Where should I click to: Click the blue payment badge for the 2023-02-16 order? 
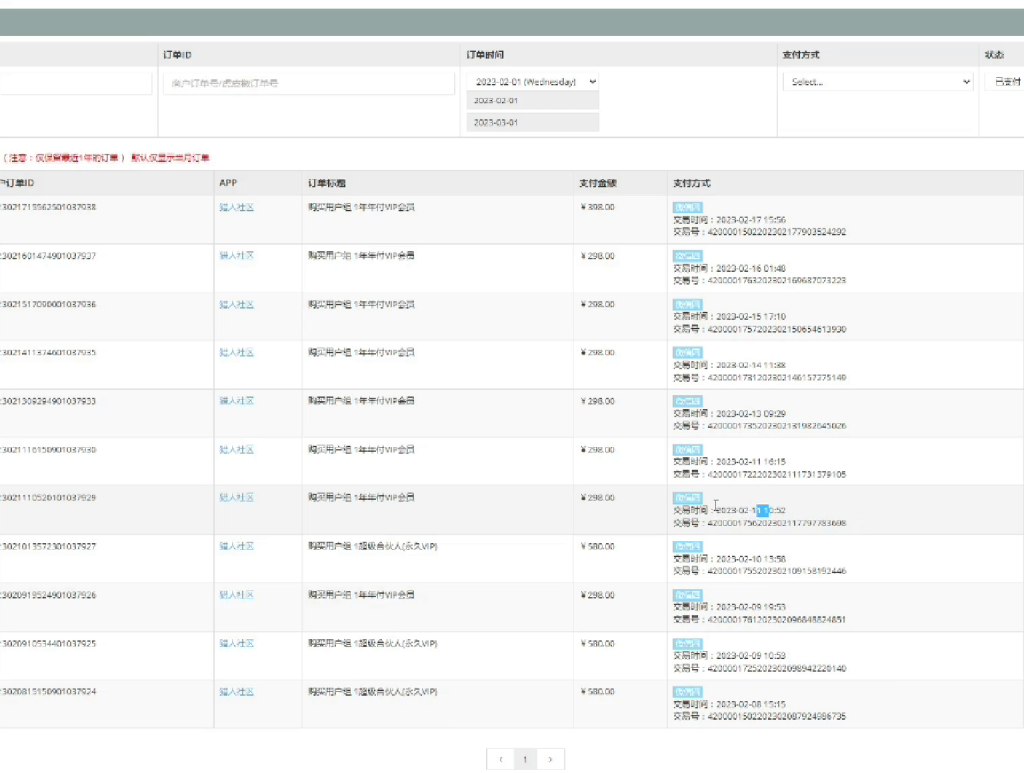click(x=687, y=256)
